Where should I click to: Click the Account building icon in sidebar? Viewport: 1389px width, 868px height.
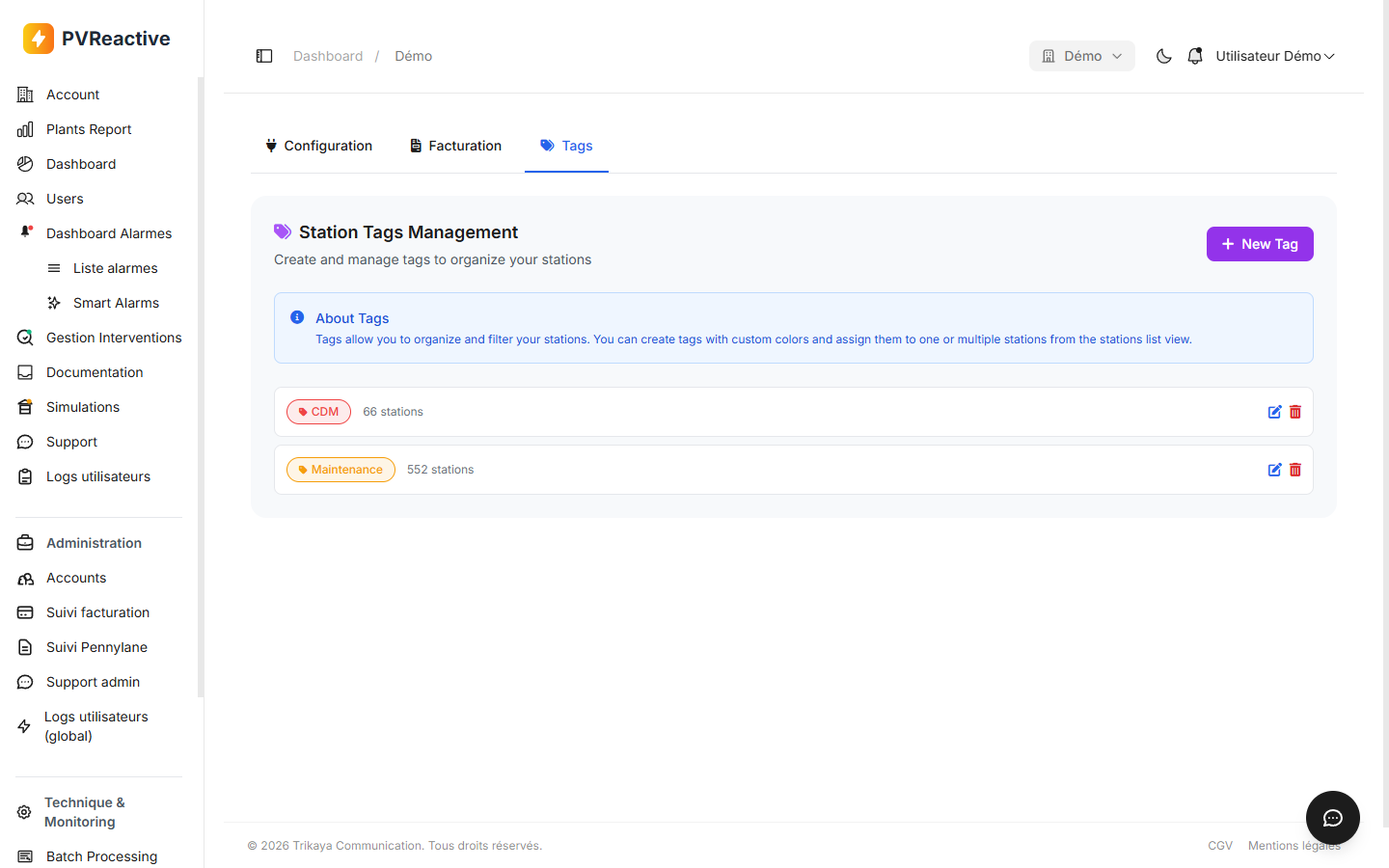click(x=25, y=95)
